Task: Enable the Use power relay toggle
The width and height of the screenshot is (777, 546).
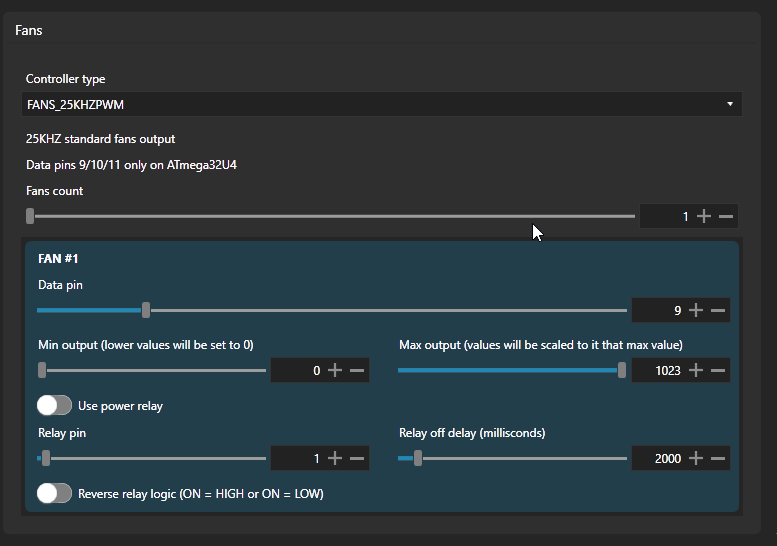Action: pos(55,405)
